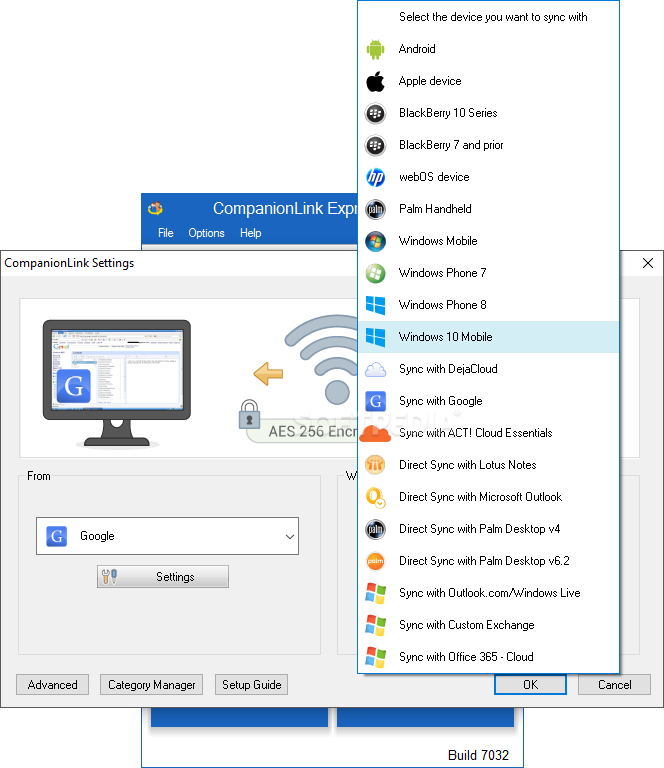Choose Windows 10 Mobile entry
Screen dimensions: 664x768
(x=489, y=337)
